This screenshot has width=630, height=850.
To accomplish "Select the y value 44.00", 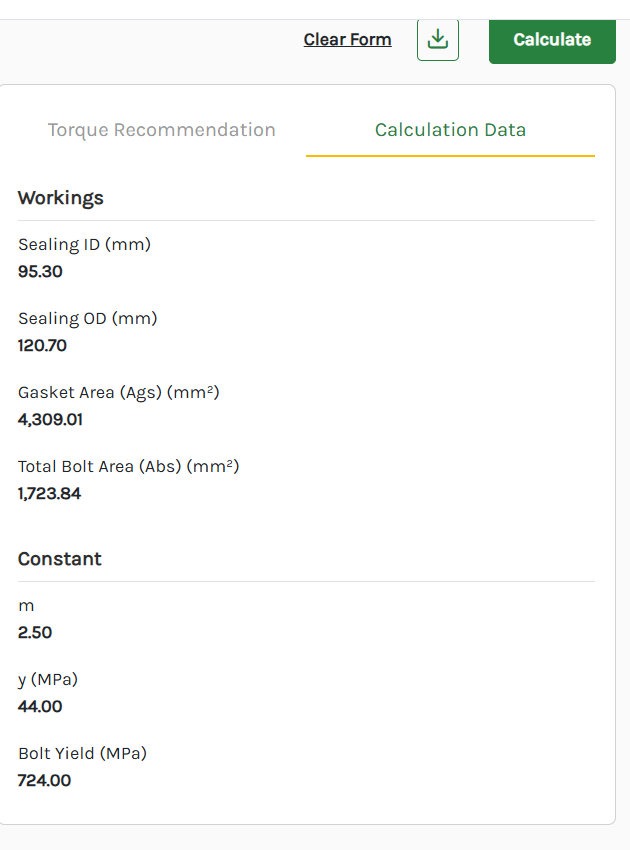I will point(40,706).
